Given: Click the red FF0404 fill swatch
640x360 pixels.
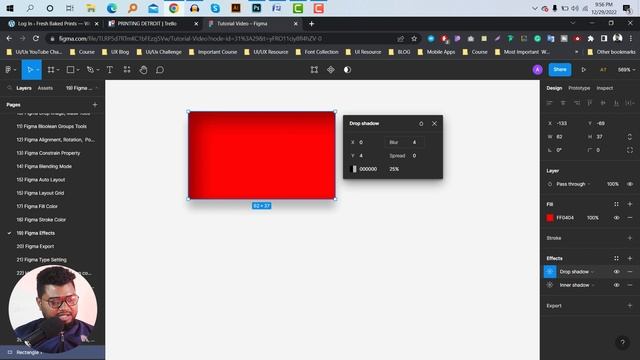Looking at the screenshot, I should [x=550, y=218].
